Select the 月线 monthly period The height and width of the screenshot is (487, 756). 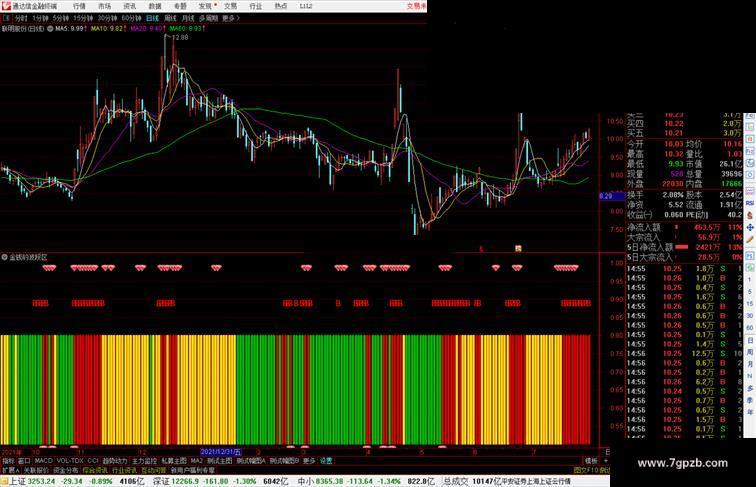tap(188, 18)
